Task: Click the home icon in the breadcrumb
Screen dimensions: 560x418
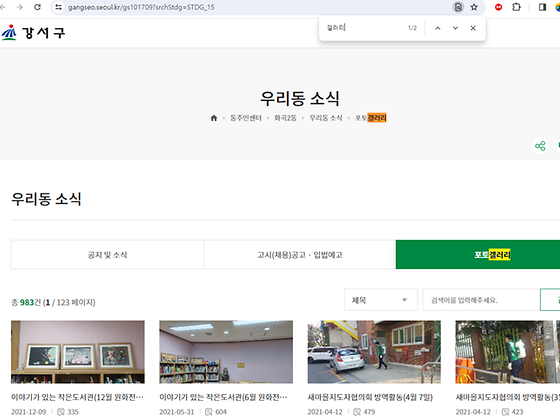Action: 214,118
